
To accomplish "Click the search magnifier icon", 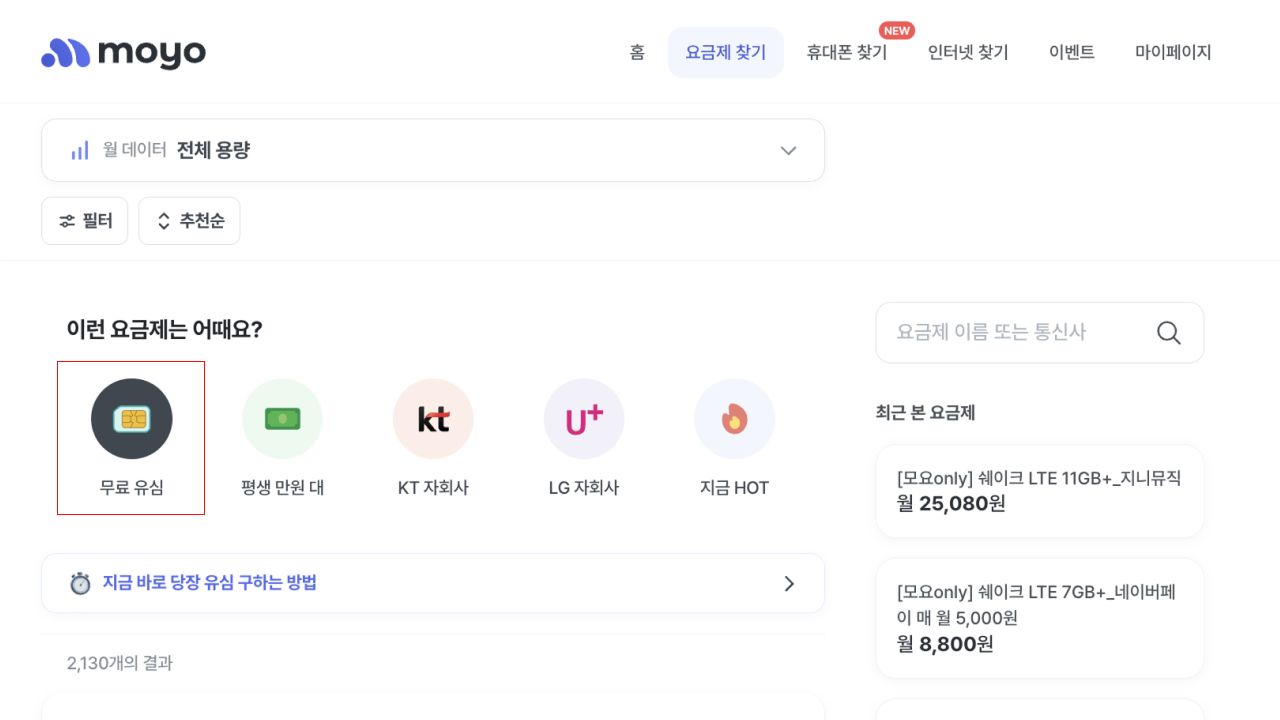I will [1168, 332].
